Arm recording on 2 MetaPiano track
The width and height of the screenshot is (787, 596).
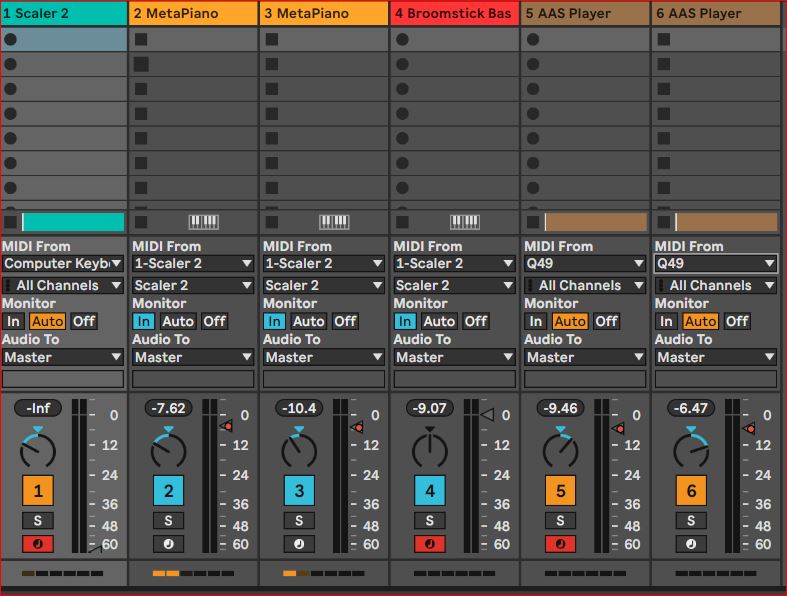[x=168, y=544]
